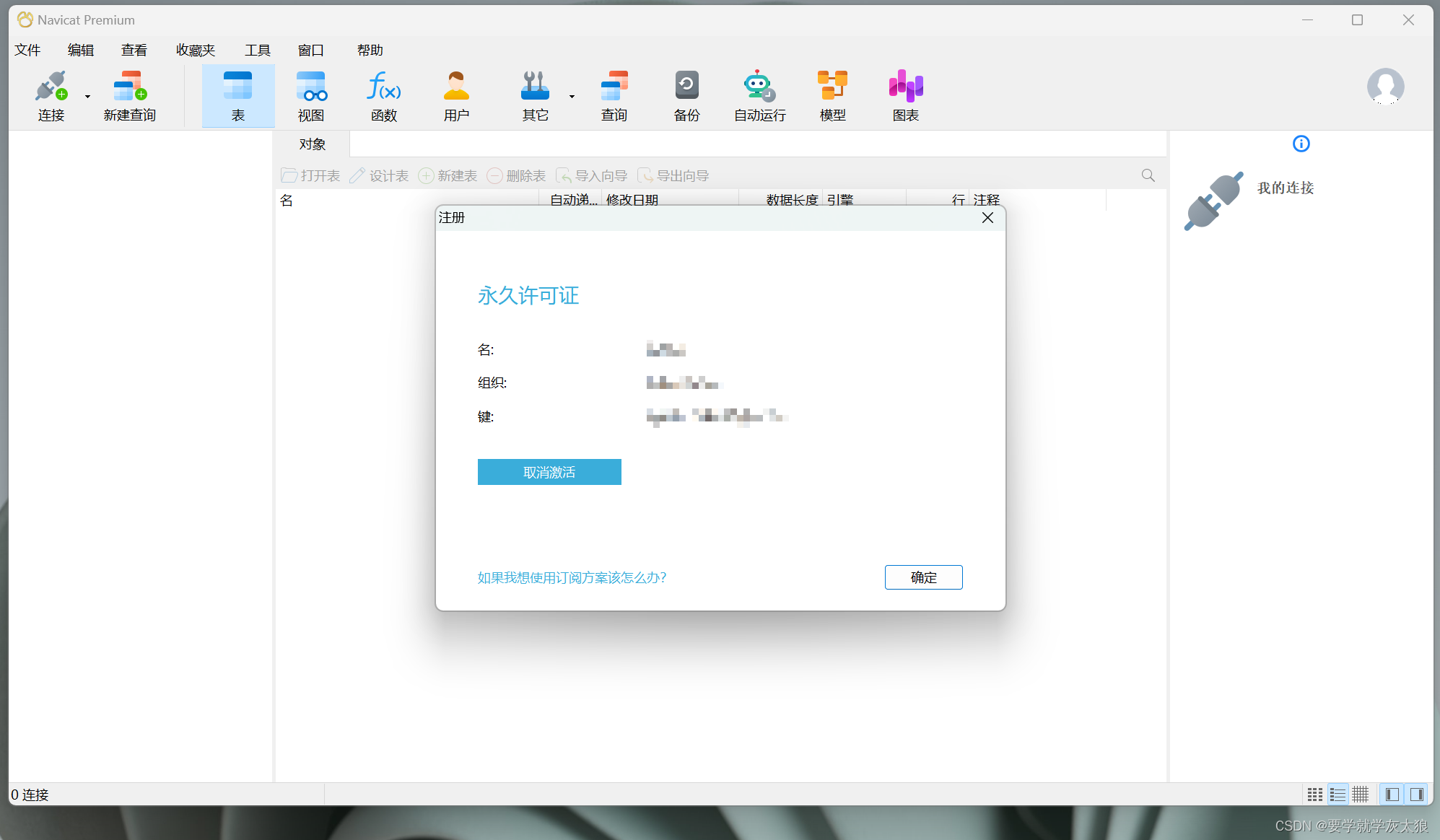Open the Model toolbar icon
Screen dimensions: 1440x840
[832, 86]
